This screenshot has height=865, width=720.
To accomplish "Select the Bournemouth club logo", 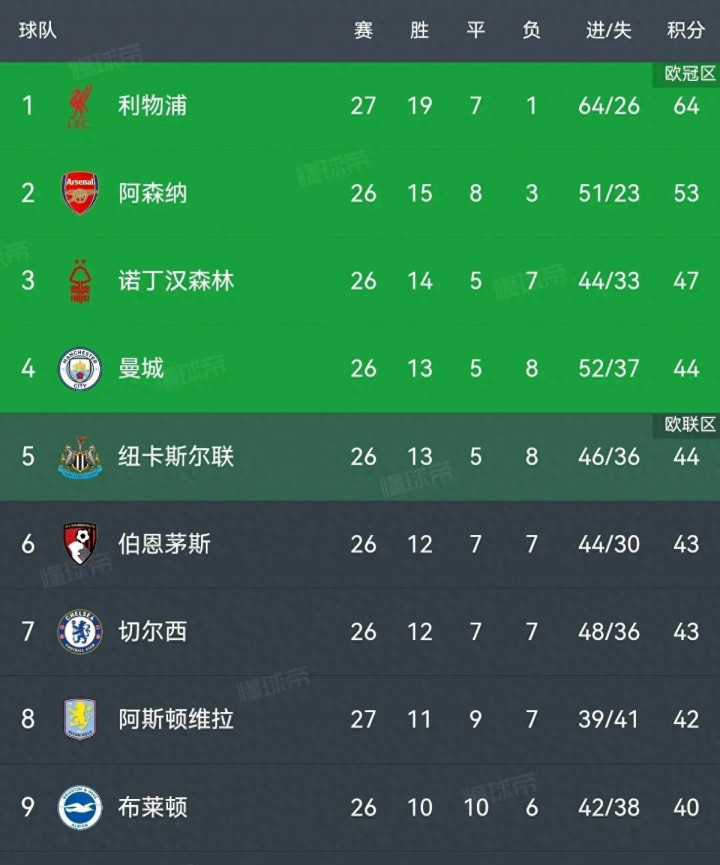I will [79, 544].
